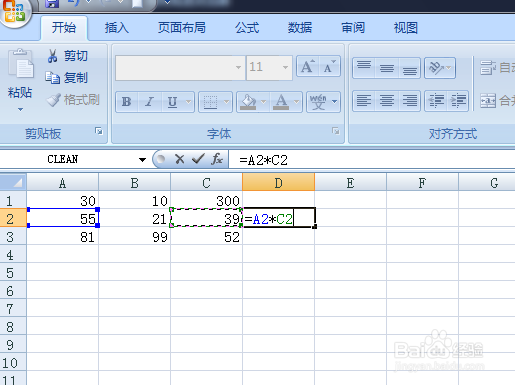Open clipboard group dialog launcher
This screenshot has height=385, width=515.
99,131
